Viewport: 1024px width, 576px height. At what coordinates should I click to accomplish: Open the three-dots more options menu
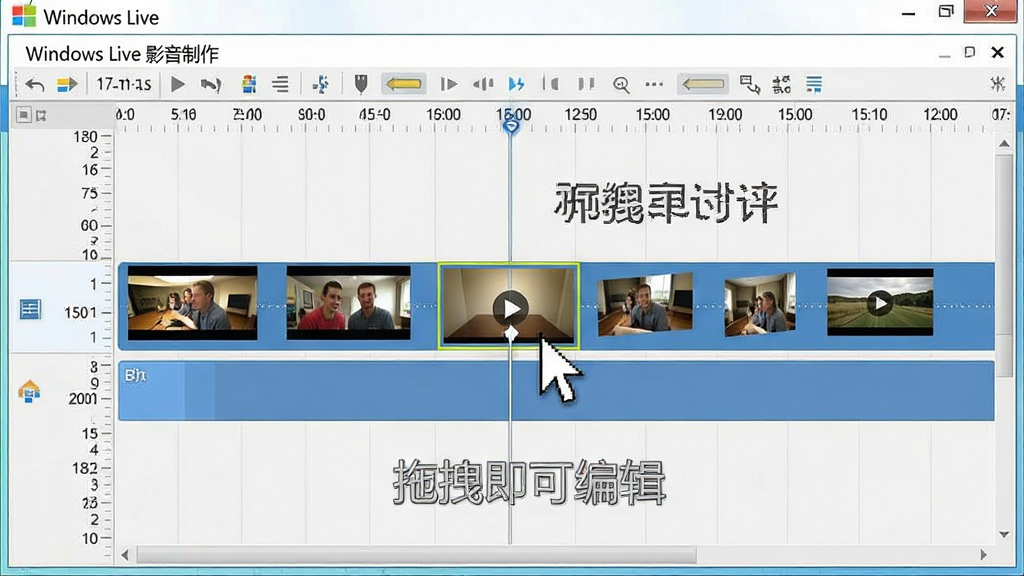[x=654, y=84]
